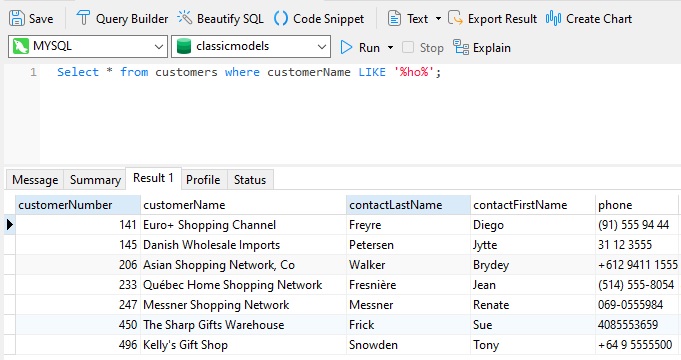Click the Export Result icon

coord(455,19)
